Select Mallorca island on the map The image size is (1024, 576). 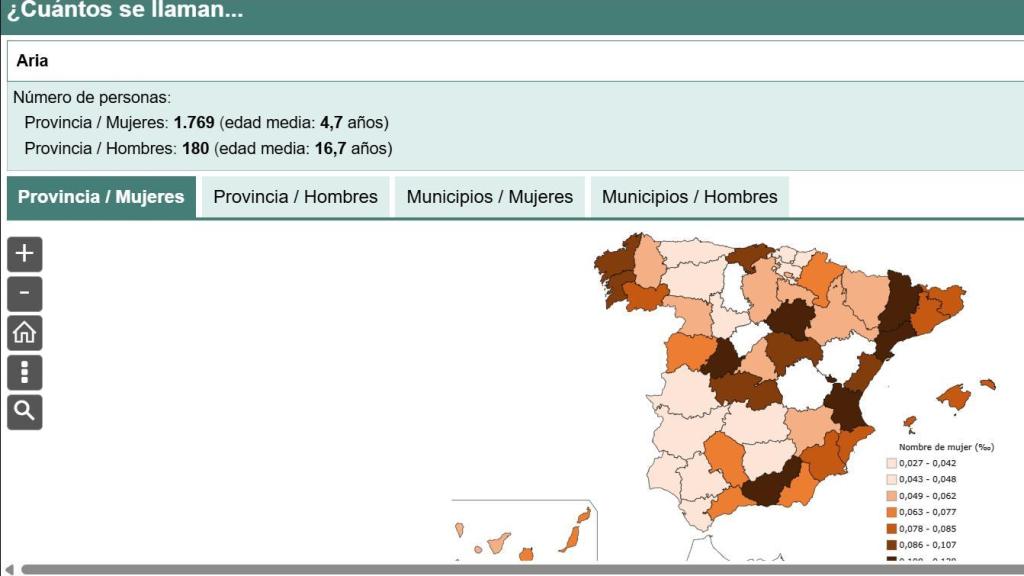click(954, 398)
